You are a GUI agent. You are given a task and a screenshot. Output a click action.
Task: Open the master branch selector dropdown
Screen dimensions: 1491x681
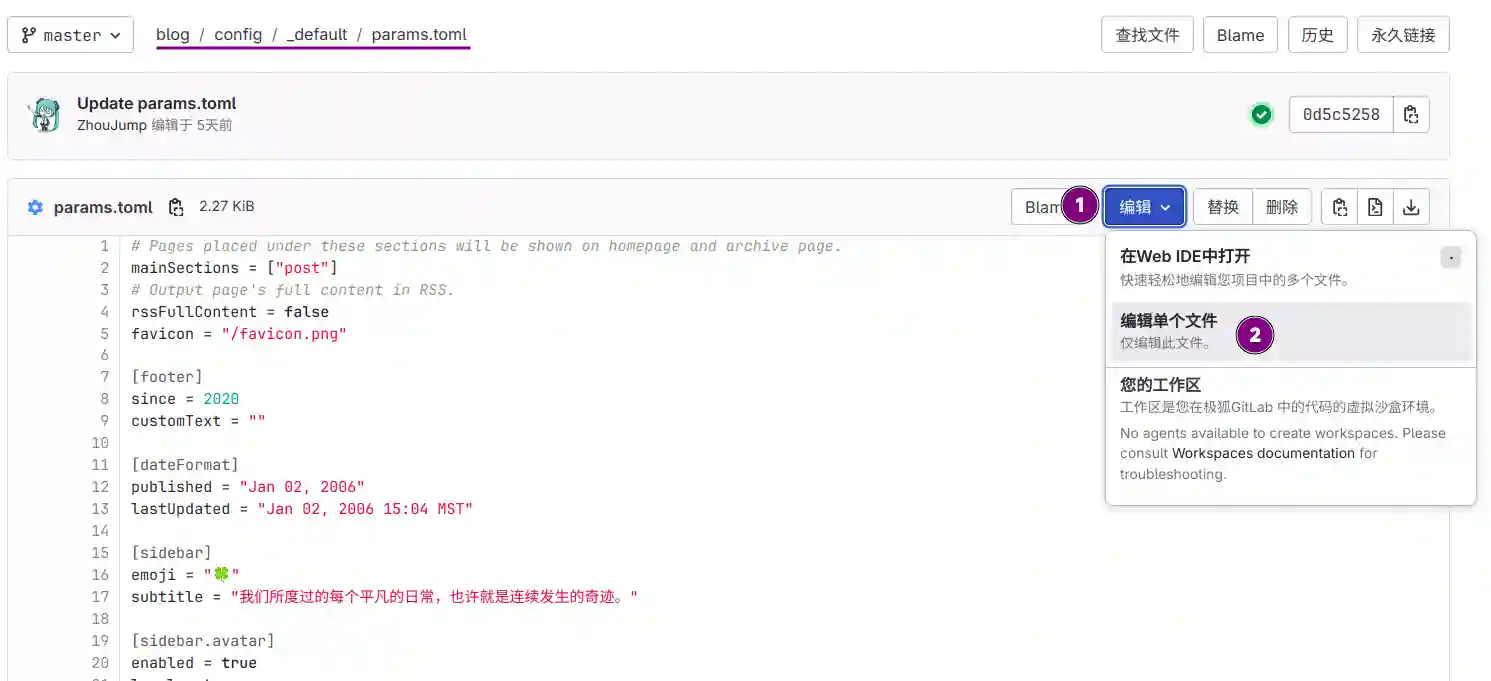pyautogui.click(x=71, y=35)
